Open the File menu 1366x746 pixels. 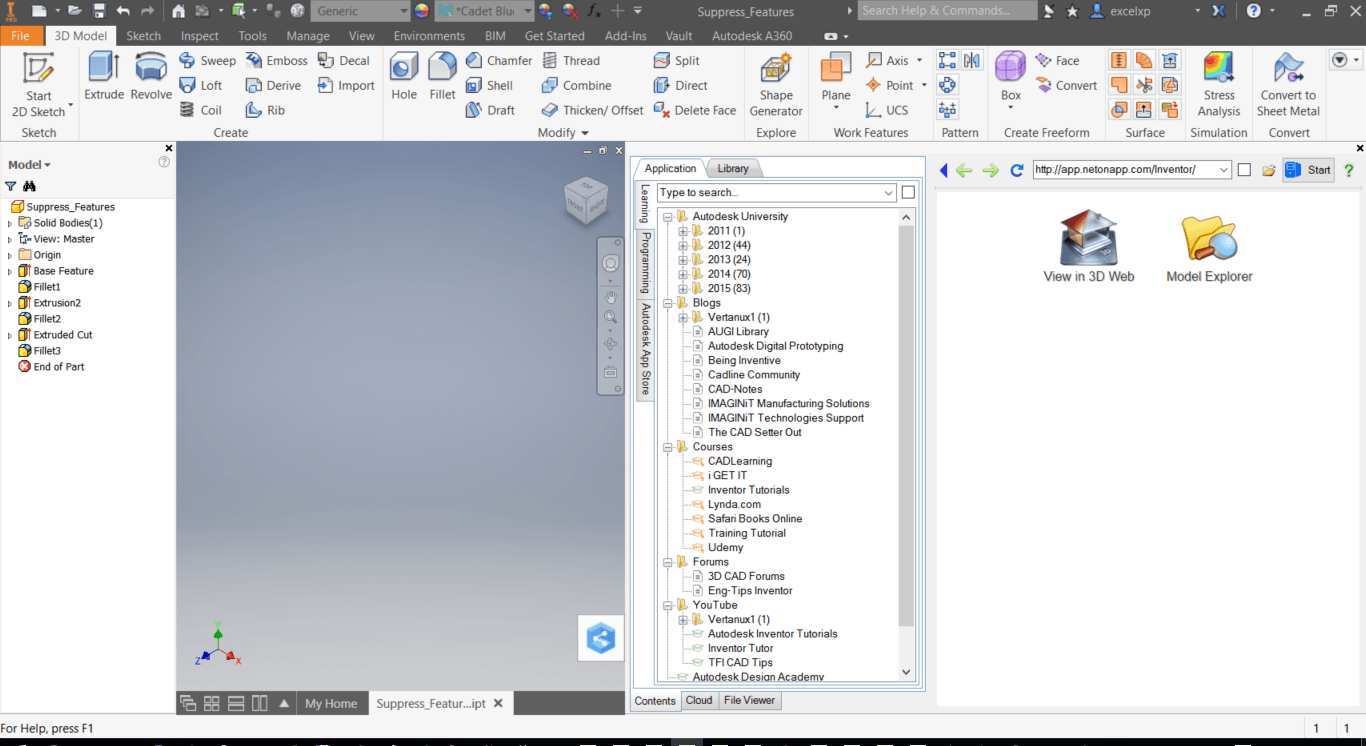pos(21,35)
